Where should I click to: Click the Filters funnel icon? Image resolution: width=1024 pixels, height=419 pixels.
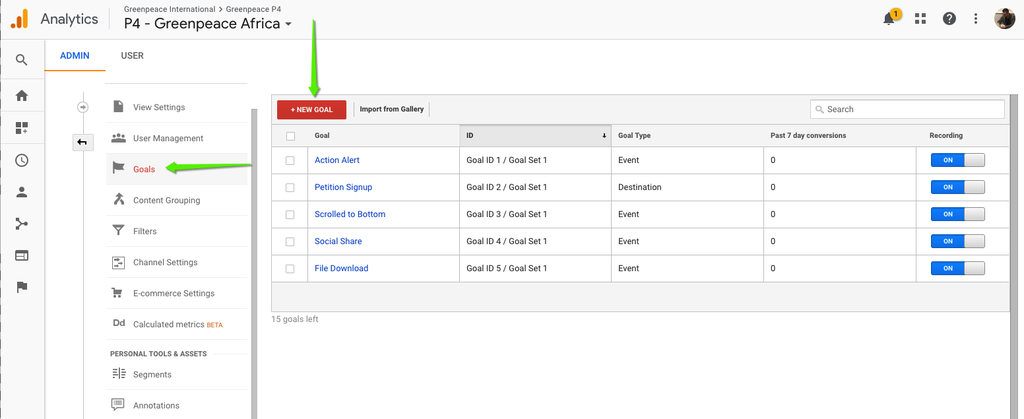118,230
